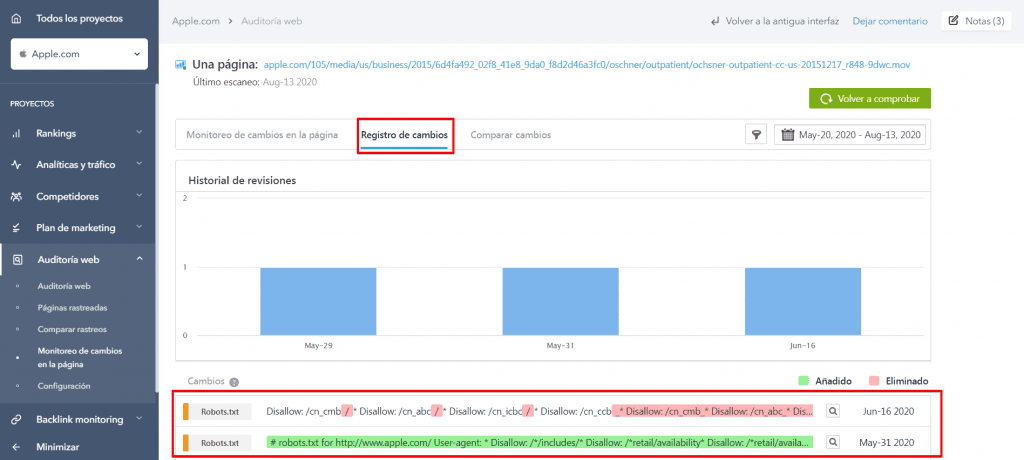Click the Competidores people icon
Screen dimensions: 1024x460
coord(17,197)
